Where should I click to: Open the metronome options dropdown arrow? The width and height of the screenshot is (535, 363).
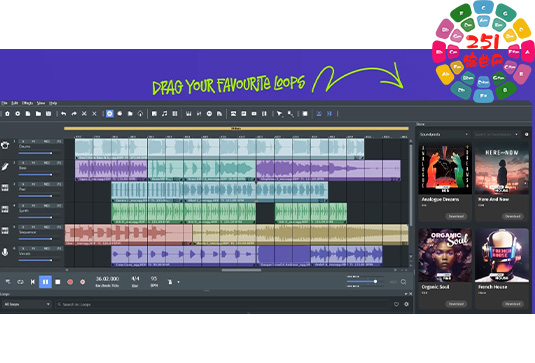178,282
